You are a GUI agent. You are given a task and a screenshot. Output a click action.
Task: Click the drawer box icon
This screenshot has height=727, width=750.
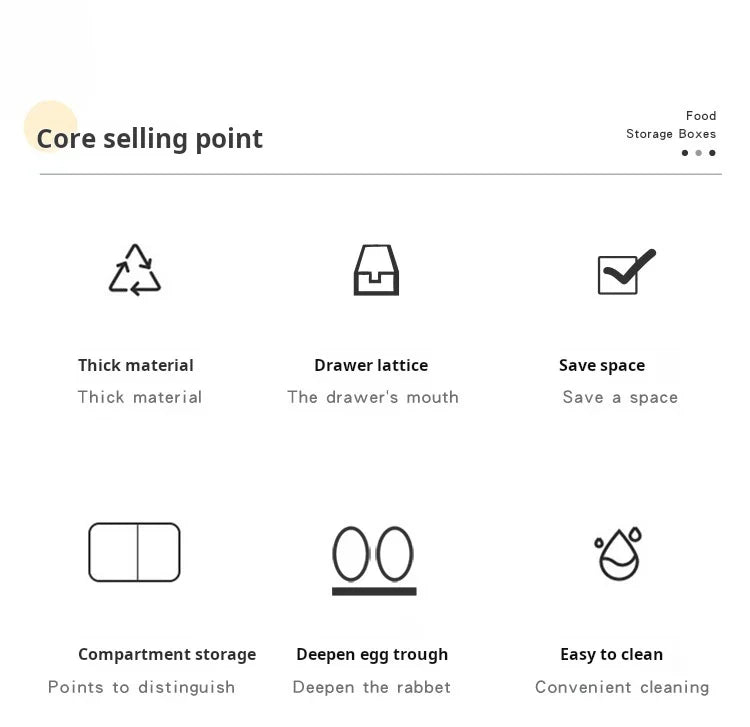point(376,270)
